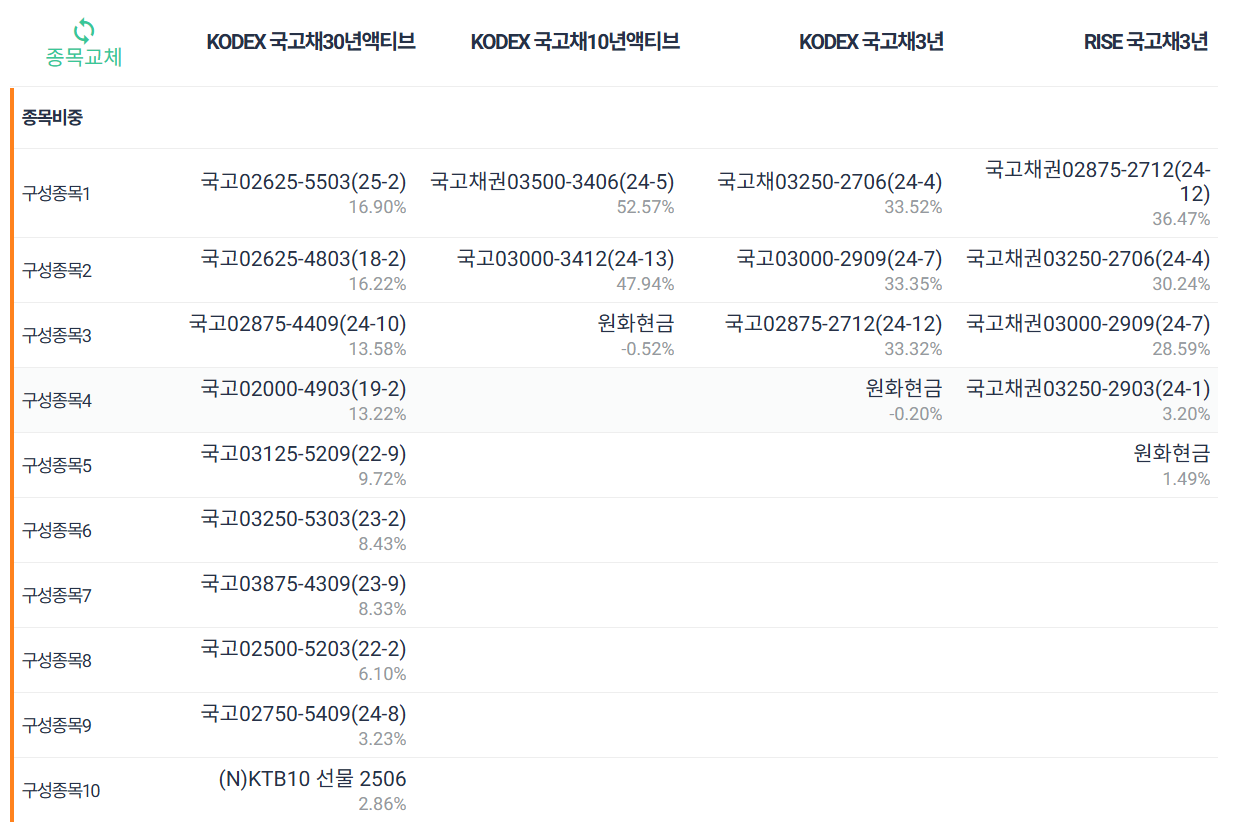Select the 원화현금 entry under KODEX 국고채10년액티브
Screen dimensions: 1236x822
[637, 325]
